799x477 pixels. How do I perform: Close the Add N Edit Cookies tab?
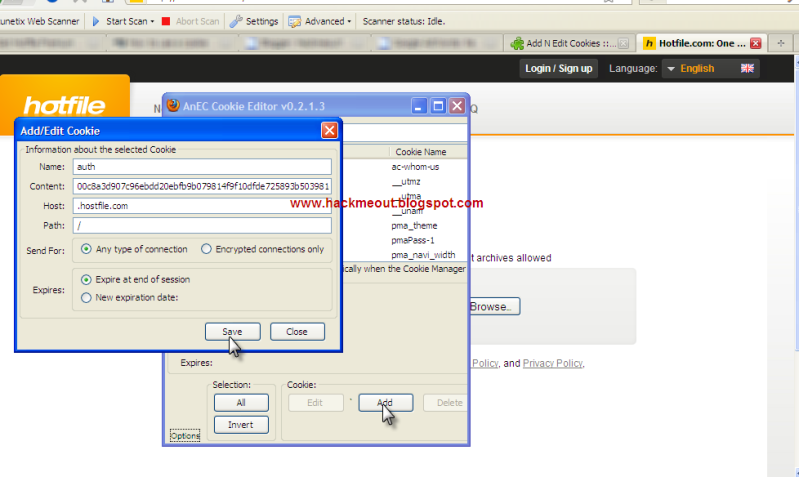pyautogui.click(x=623, y=43)
